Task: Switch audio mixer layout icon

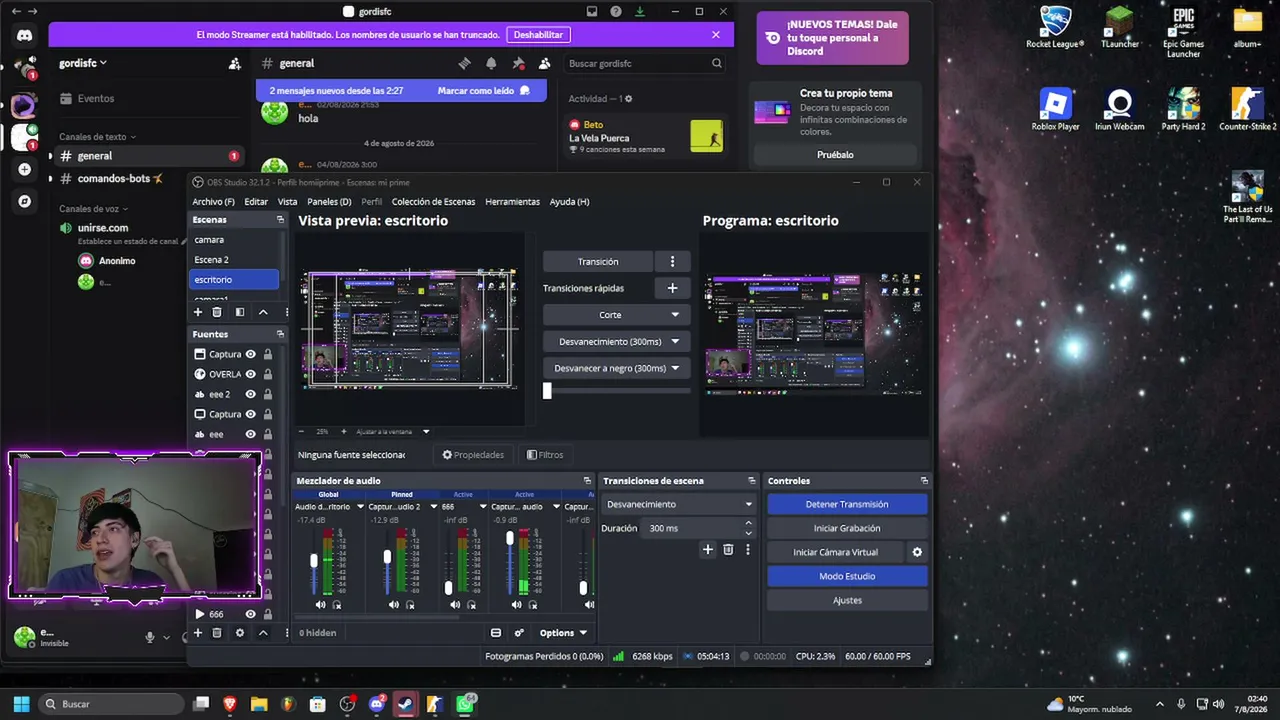Action: (495, 633)
